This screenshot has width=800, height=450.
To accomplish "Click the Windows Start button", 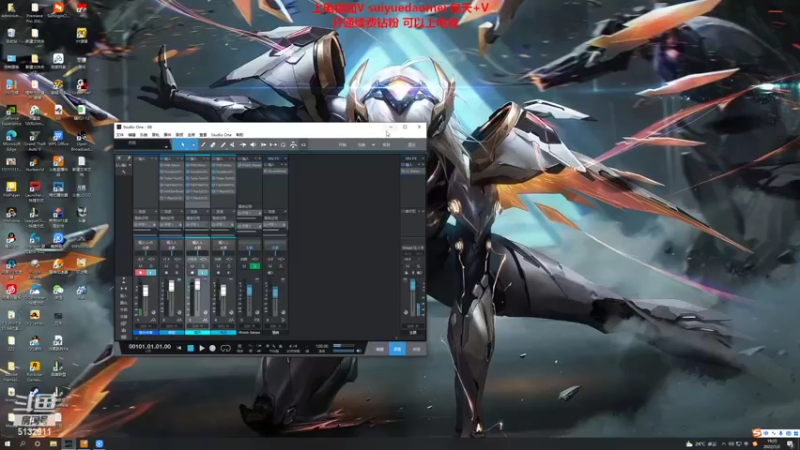I will (x=7, y=444).
